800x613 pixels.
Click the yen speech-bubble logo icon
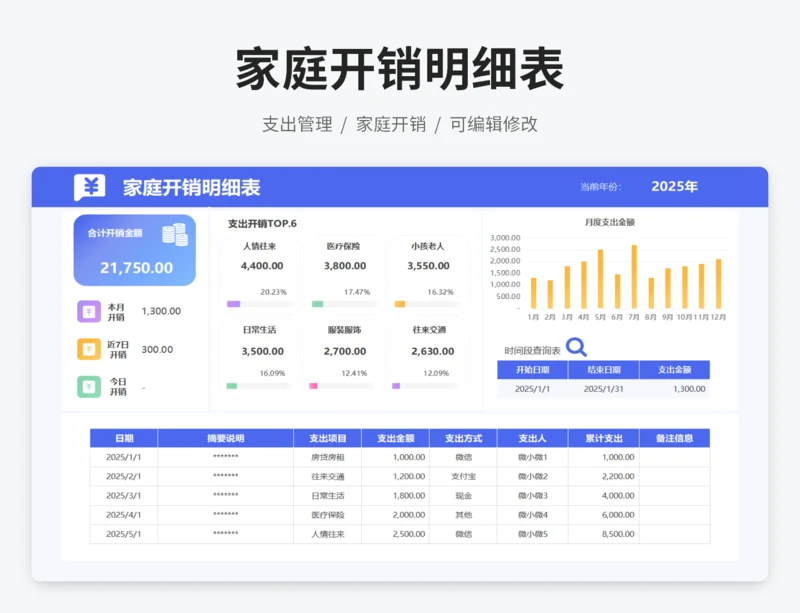point(90,187)
